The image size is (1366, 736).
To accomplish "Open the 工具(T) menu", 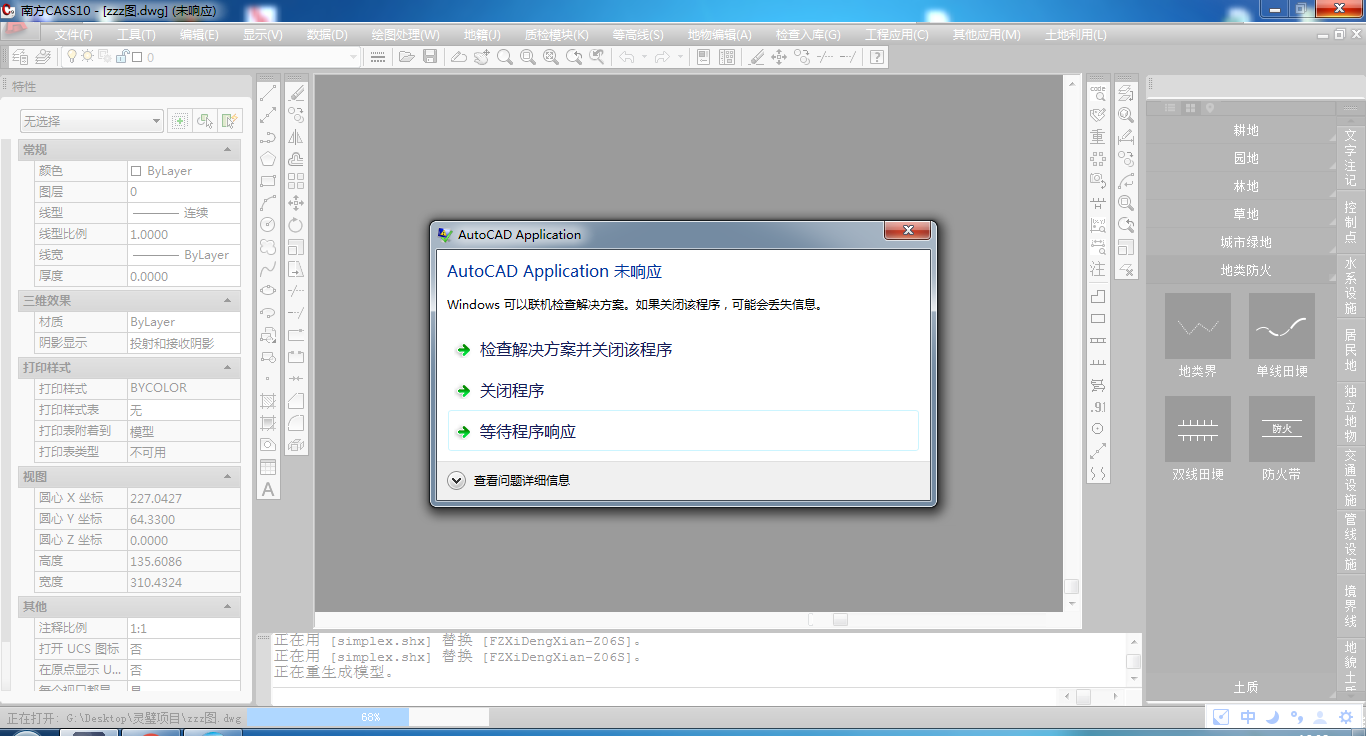I will pos(137,34).
